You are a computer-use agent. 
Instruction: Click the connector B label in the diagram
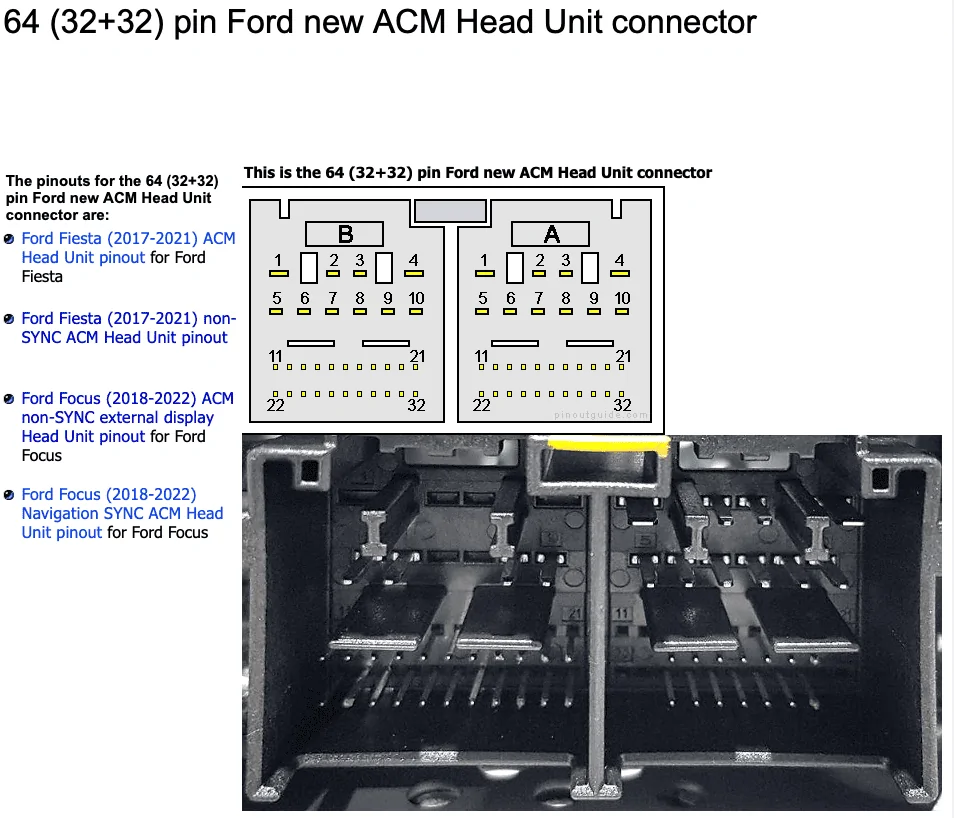344,234
